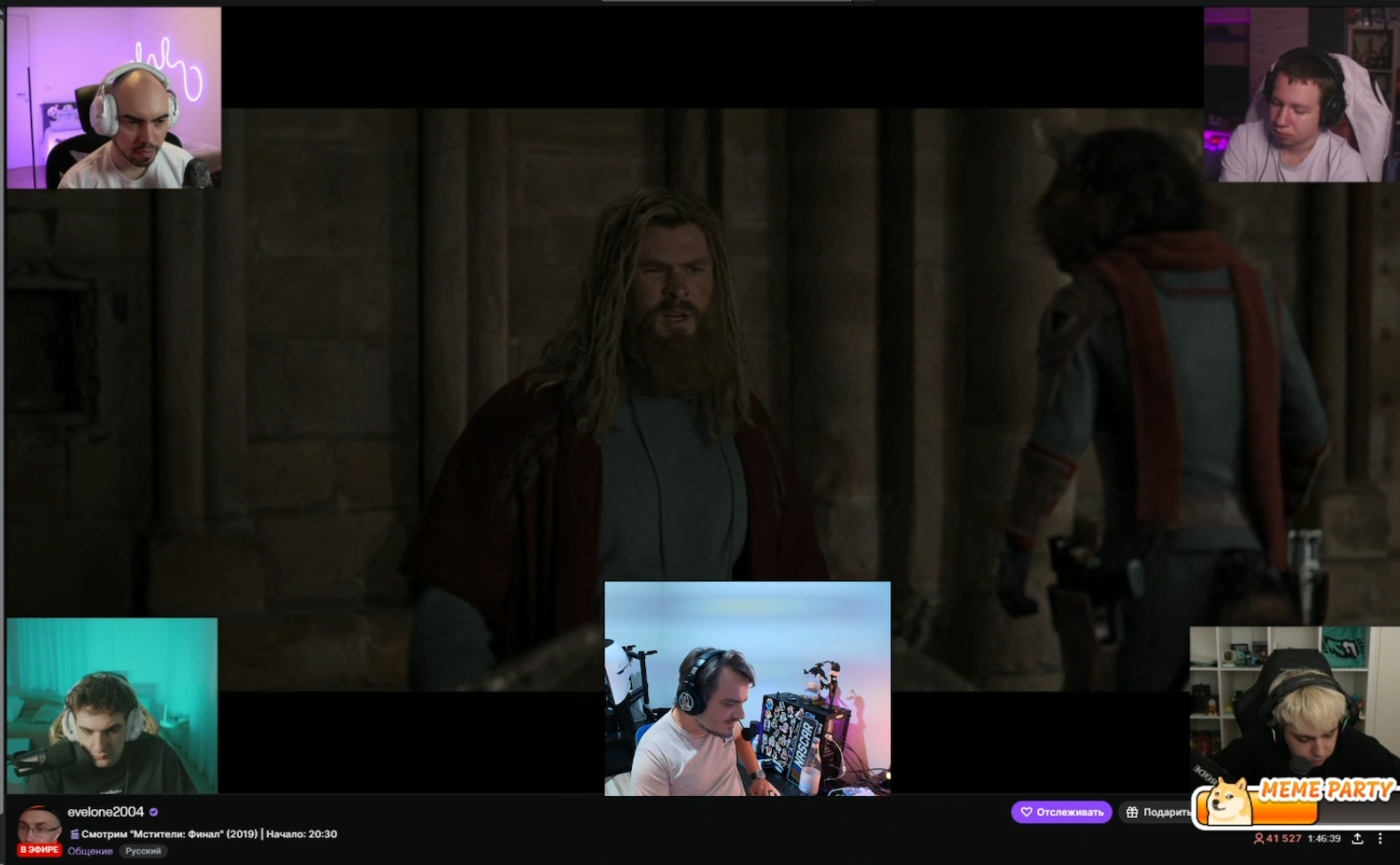The image size is (1400, 865).
Task: Open the three-dot more options menu
Action: tap(1380, 838)
